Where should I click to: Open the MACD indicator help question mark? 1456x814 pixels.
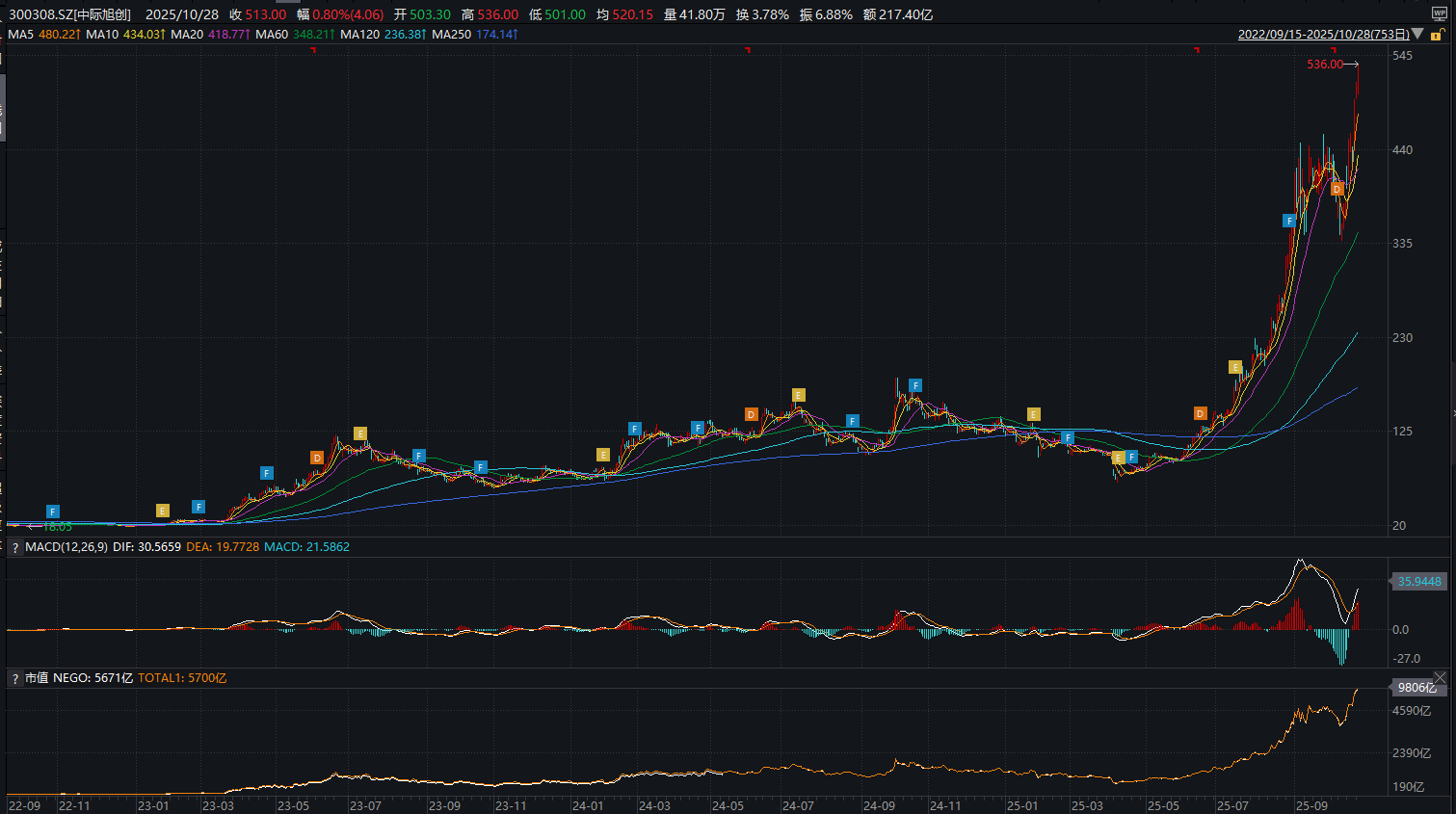coord(15,547)
